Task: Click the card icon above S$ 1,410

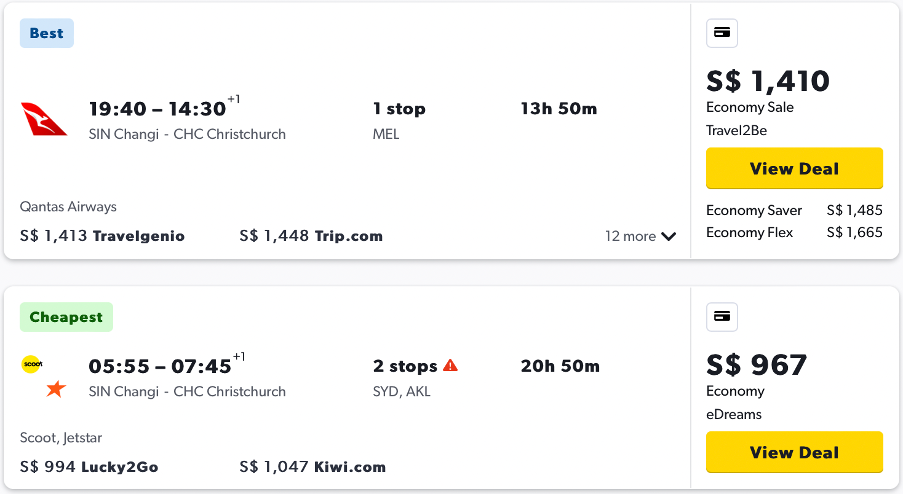Action: pyautogui.click(x=722, y=33)
